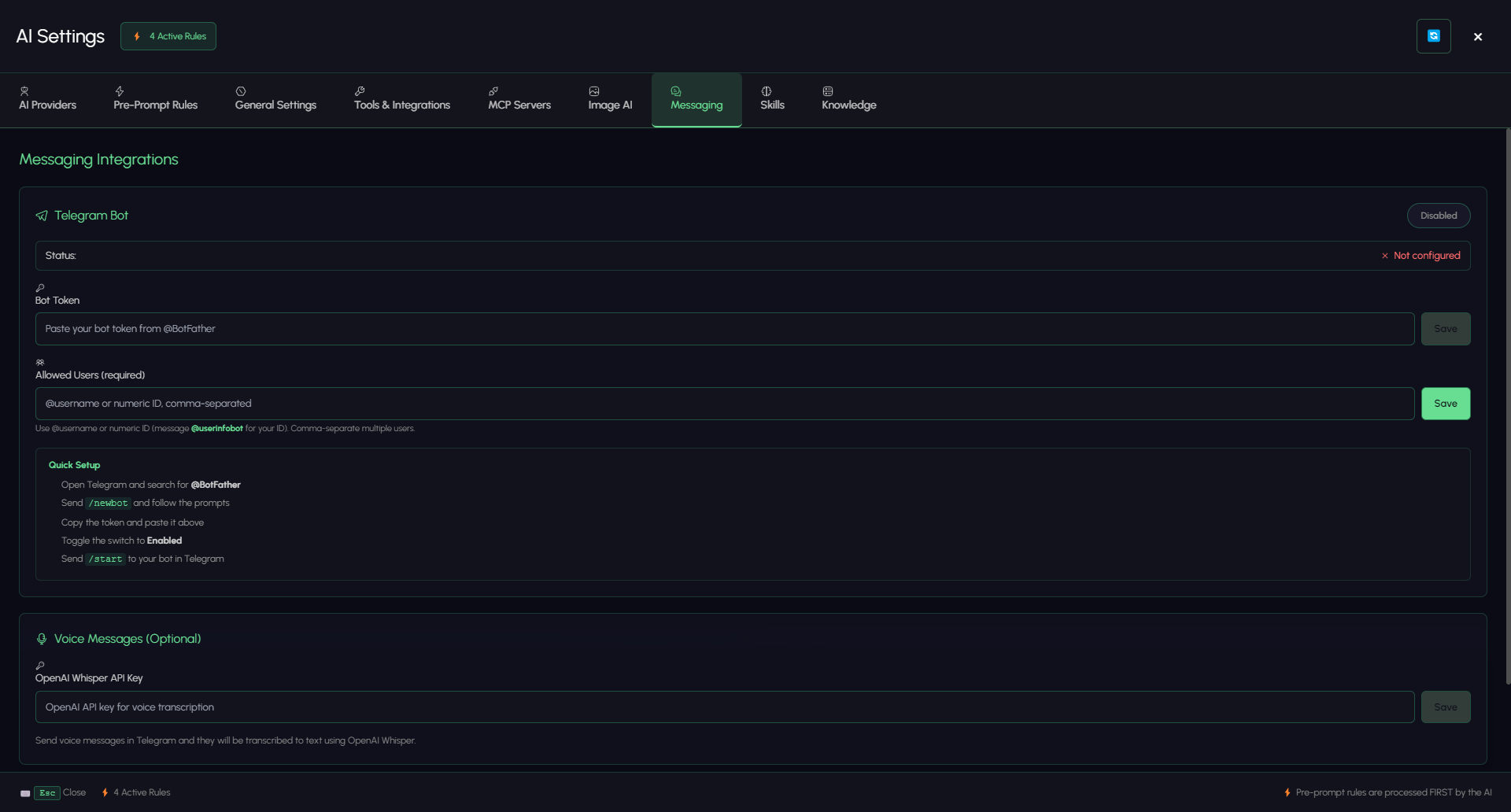Toggle Telegram Bot Disabled switch

[x=1438, y=216]
